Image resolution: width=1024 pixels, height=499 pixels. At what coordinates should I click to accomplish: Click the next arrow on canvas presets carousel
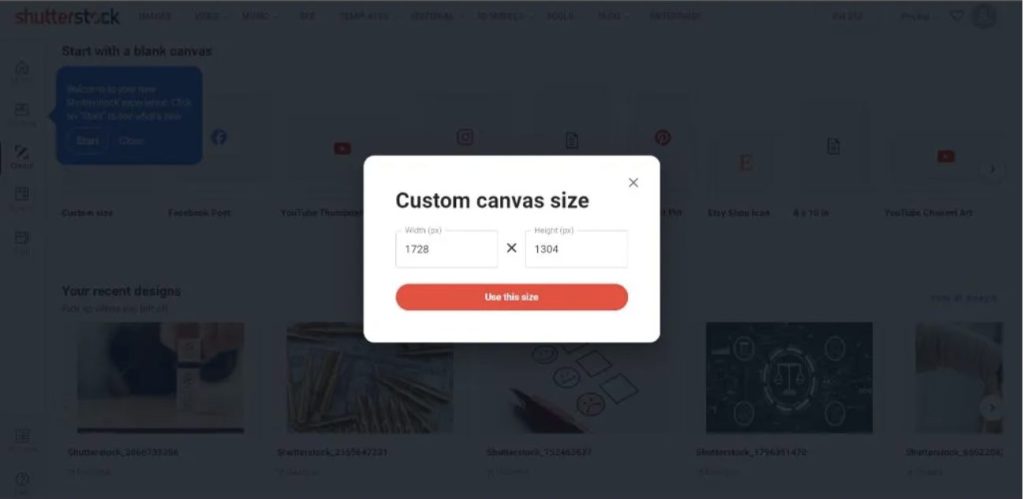point(992,169)
